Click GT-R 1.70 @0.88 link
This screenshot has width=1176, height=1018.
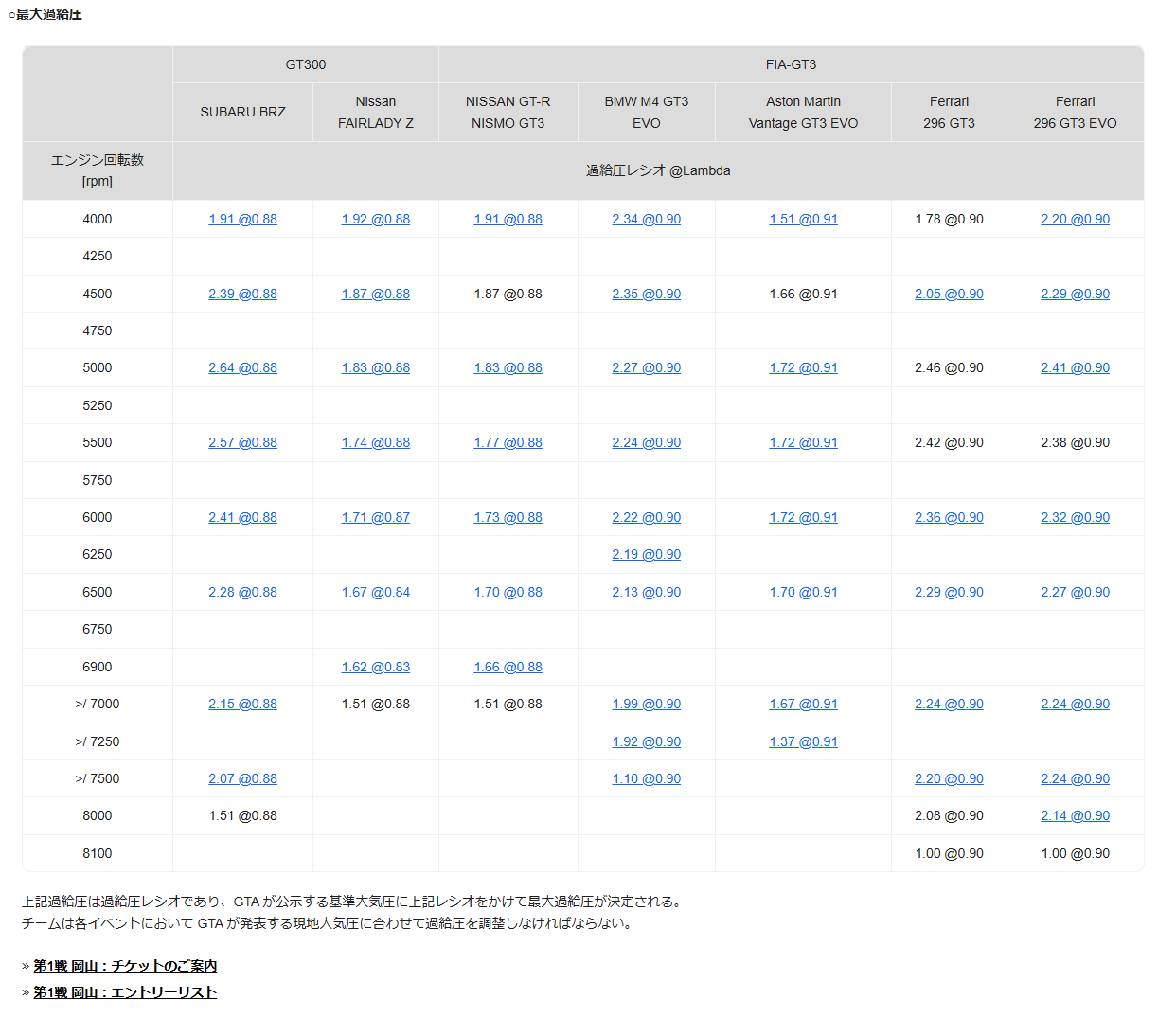[x=508, y=592]
